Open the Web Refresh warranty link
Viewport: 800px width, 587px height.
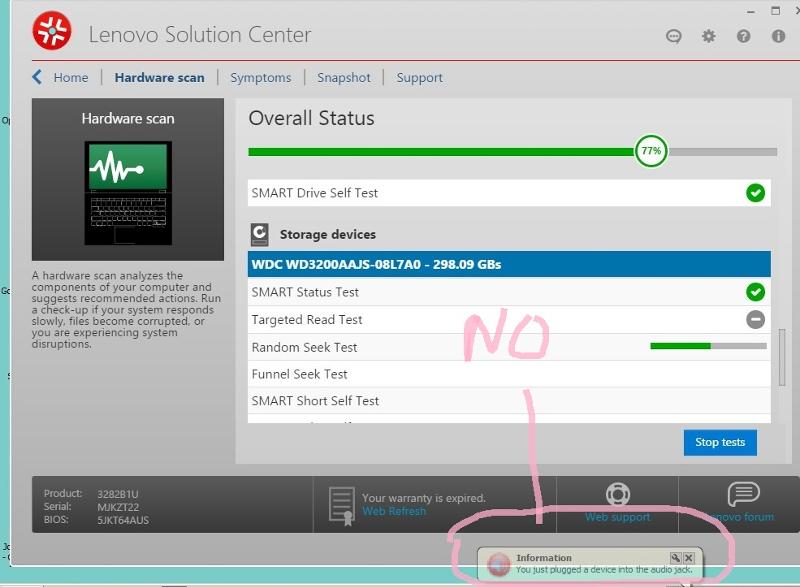394,511
